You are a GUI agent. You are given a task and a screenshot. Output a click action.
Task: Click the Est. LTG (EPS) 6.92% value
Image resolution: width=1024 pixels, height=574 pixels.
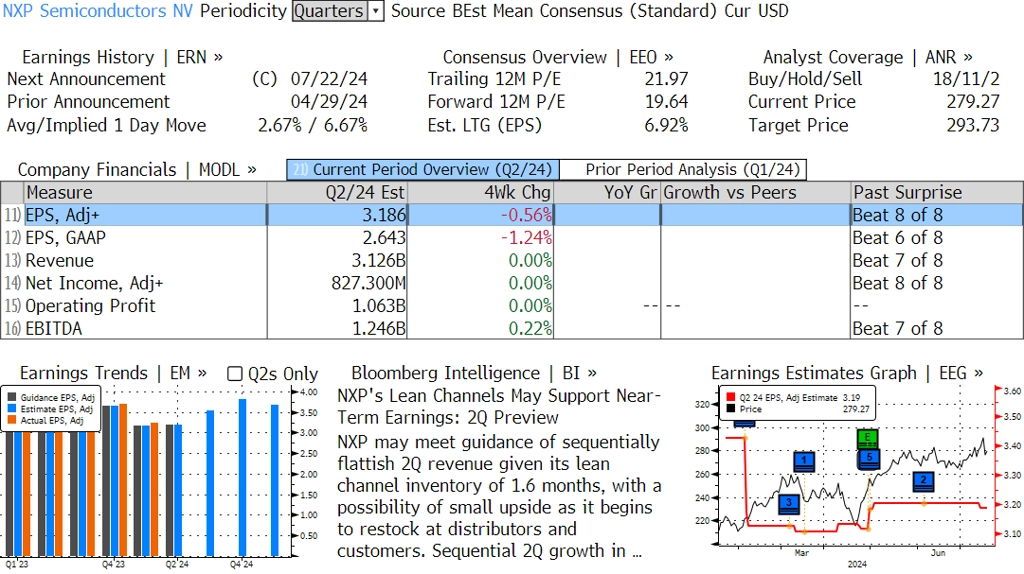pyautogui.click(x=666, y=125)
